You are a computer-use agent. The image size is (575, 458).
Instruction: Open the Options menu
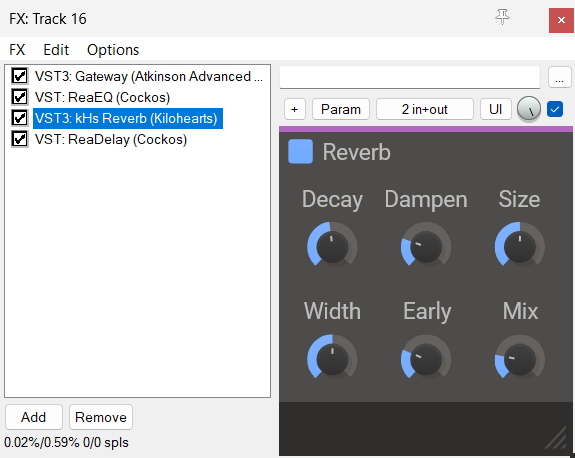point(113,50)
